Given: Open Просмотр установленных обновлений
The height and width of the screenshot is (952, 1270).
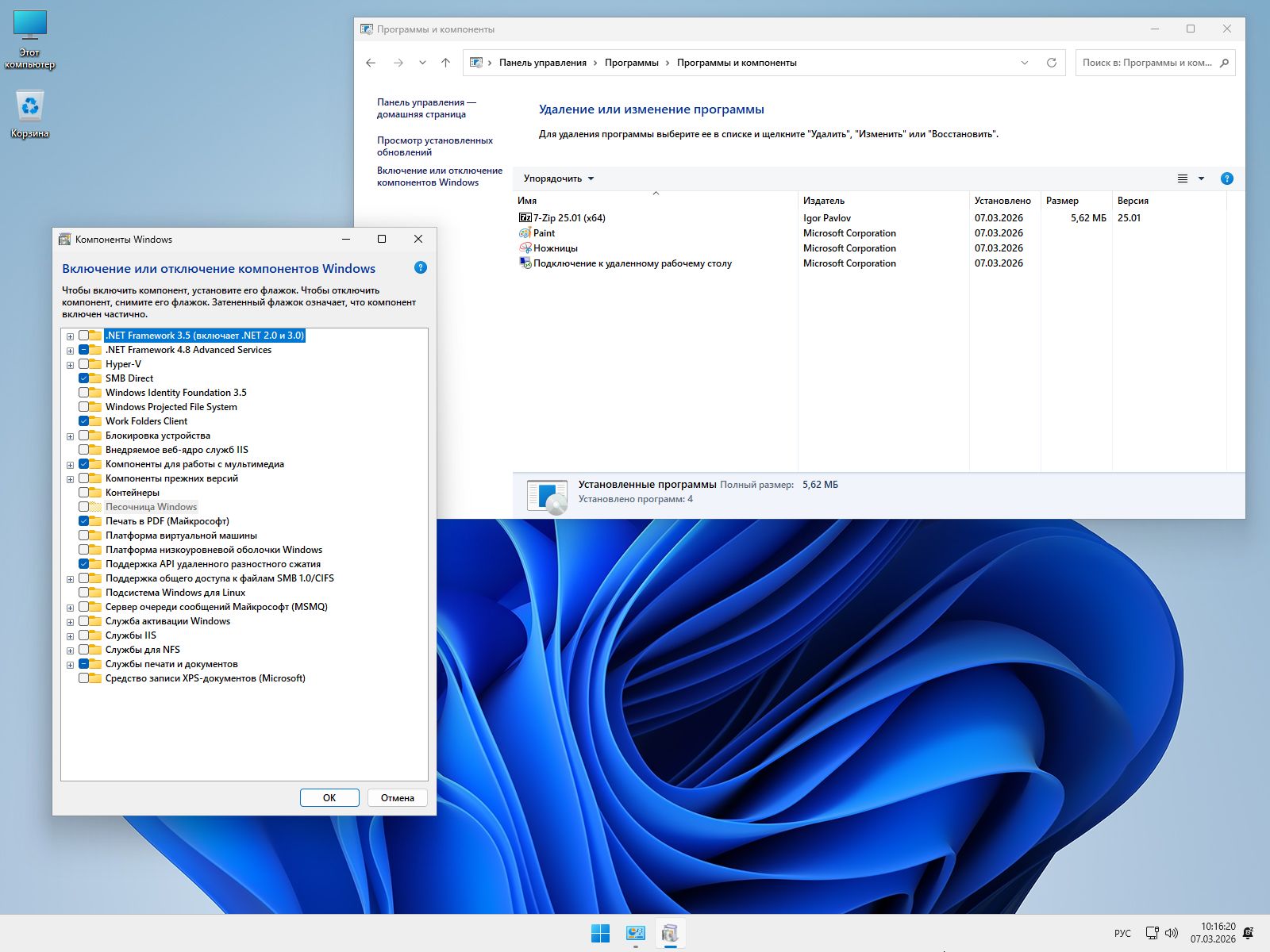Looking at the screenshot, I should click(434, 144).
